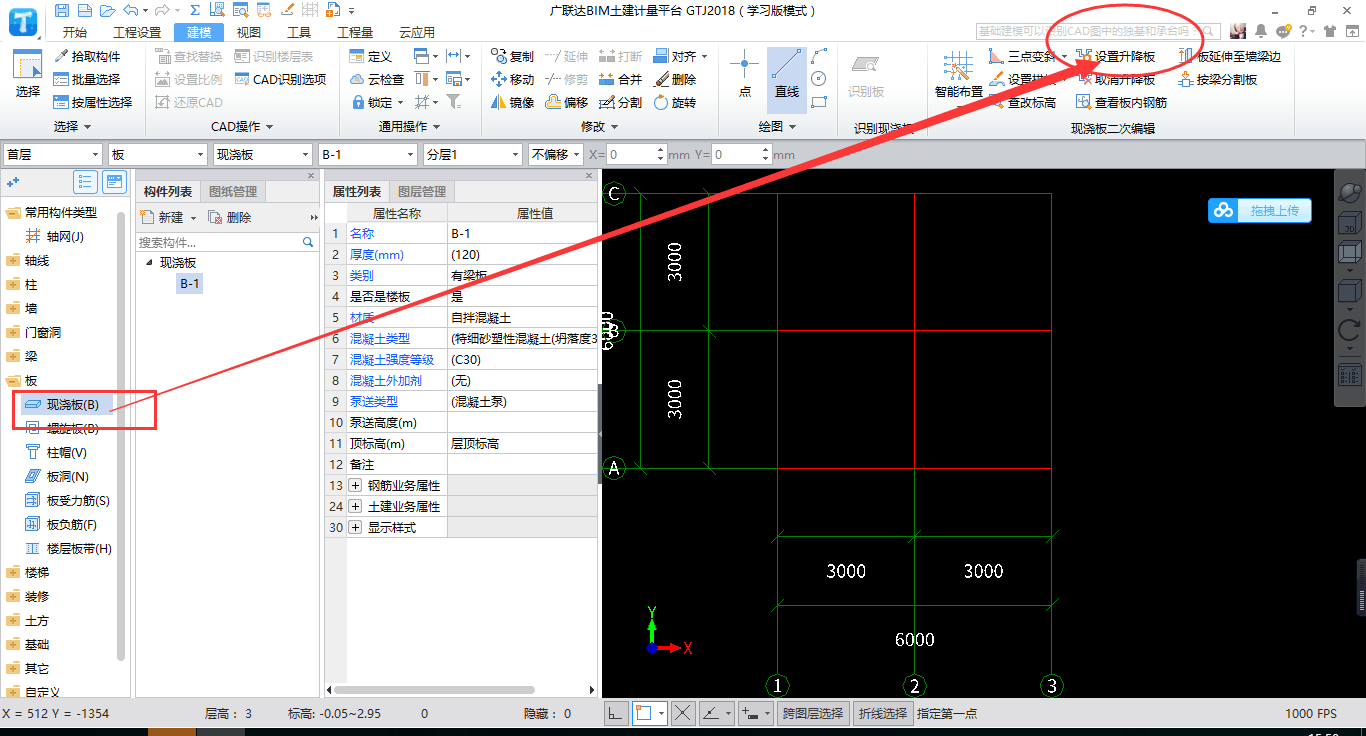The height and width of the screenshot is (736, 1366).
Task: Click 查改标高
Action: (x=1022, y=102)
